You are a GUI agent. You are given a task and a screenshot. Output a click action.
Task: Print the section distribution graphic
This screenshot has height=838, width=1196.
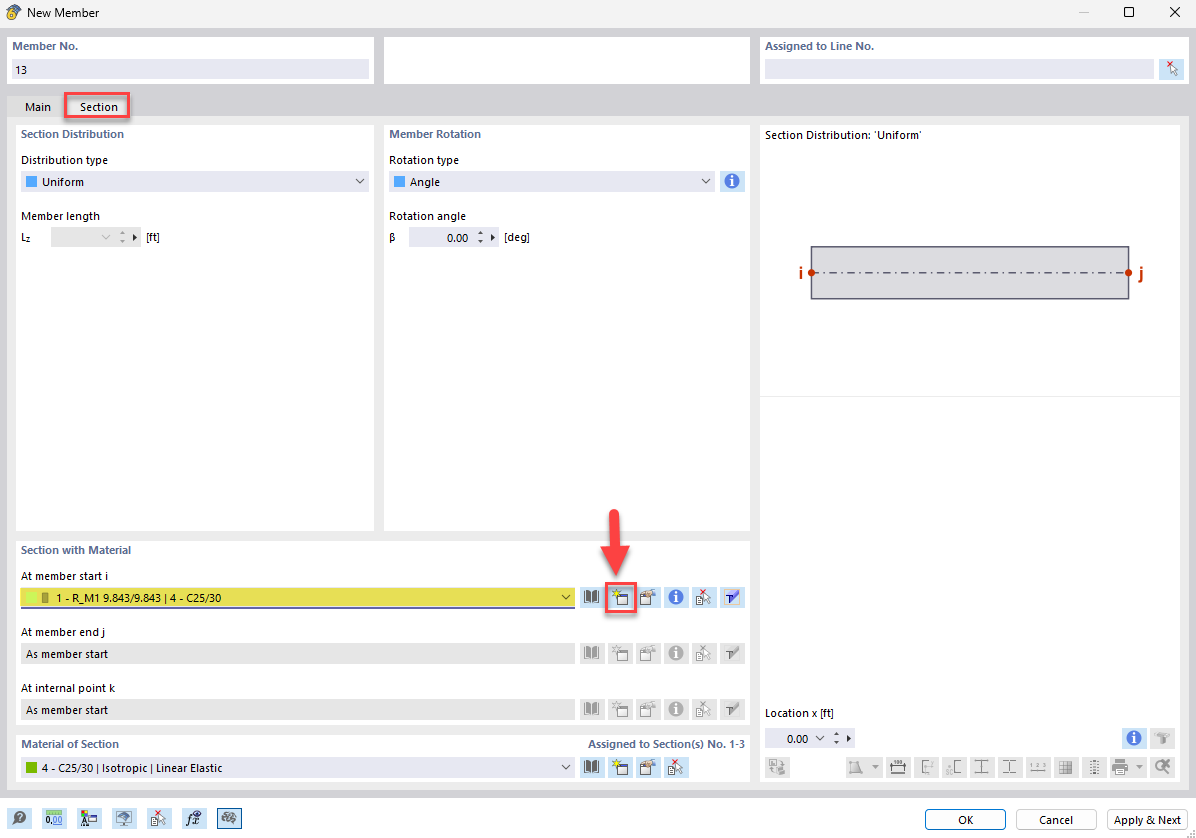1122,766
